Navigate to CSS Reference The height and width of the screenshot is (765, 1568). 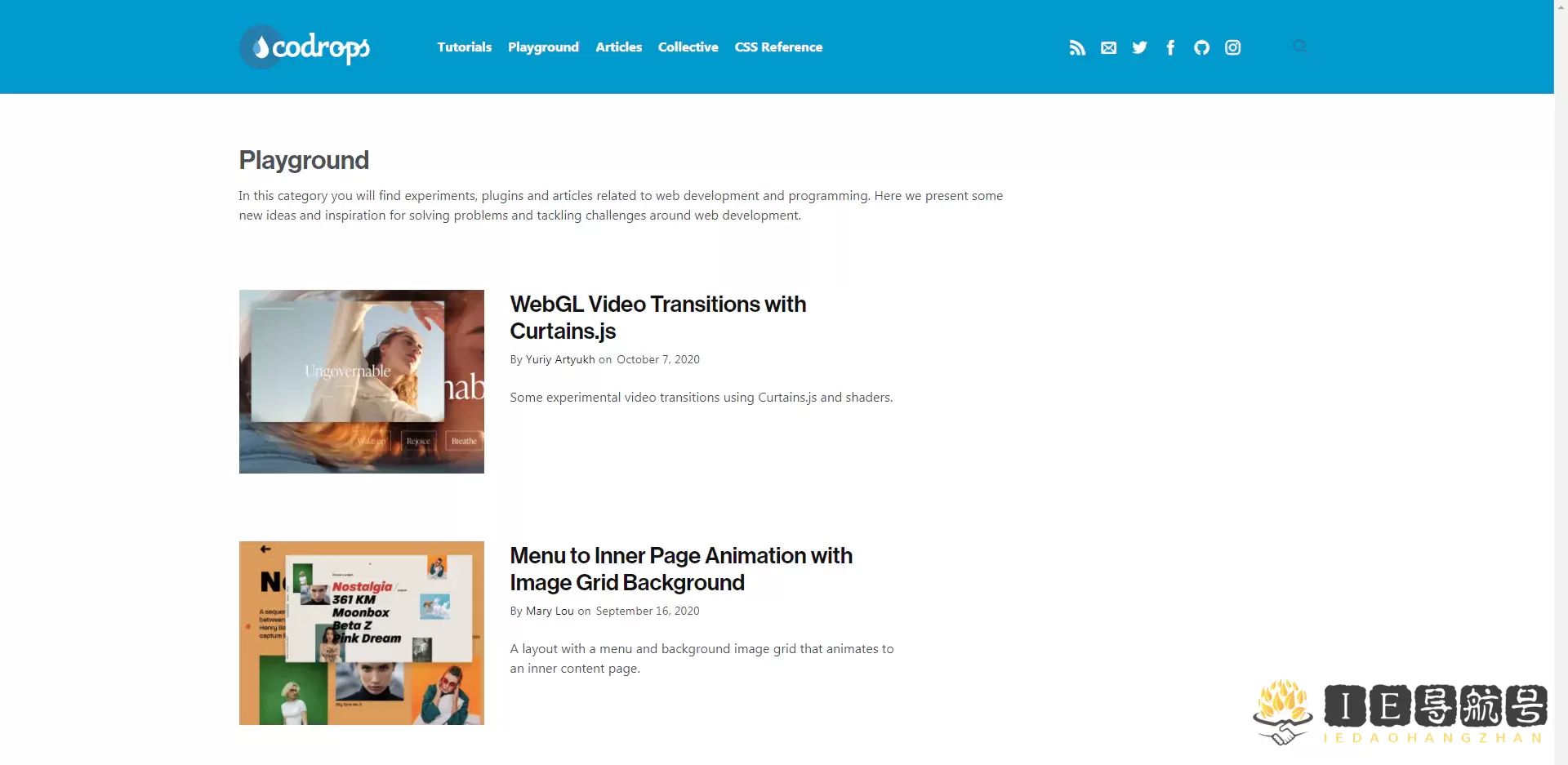pyautogui.click(x=778, y=47)
